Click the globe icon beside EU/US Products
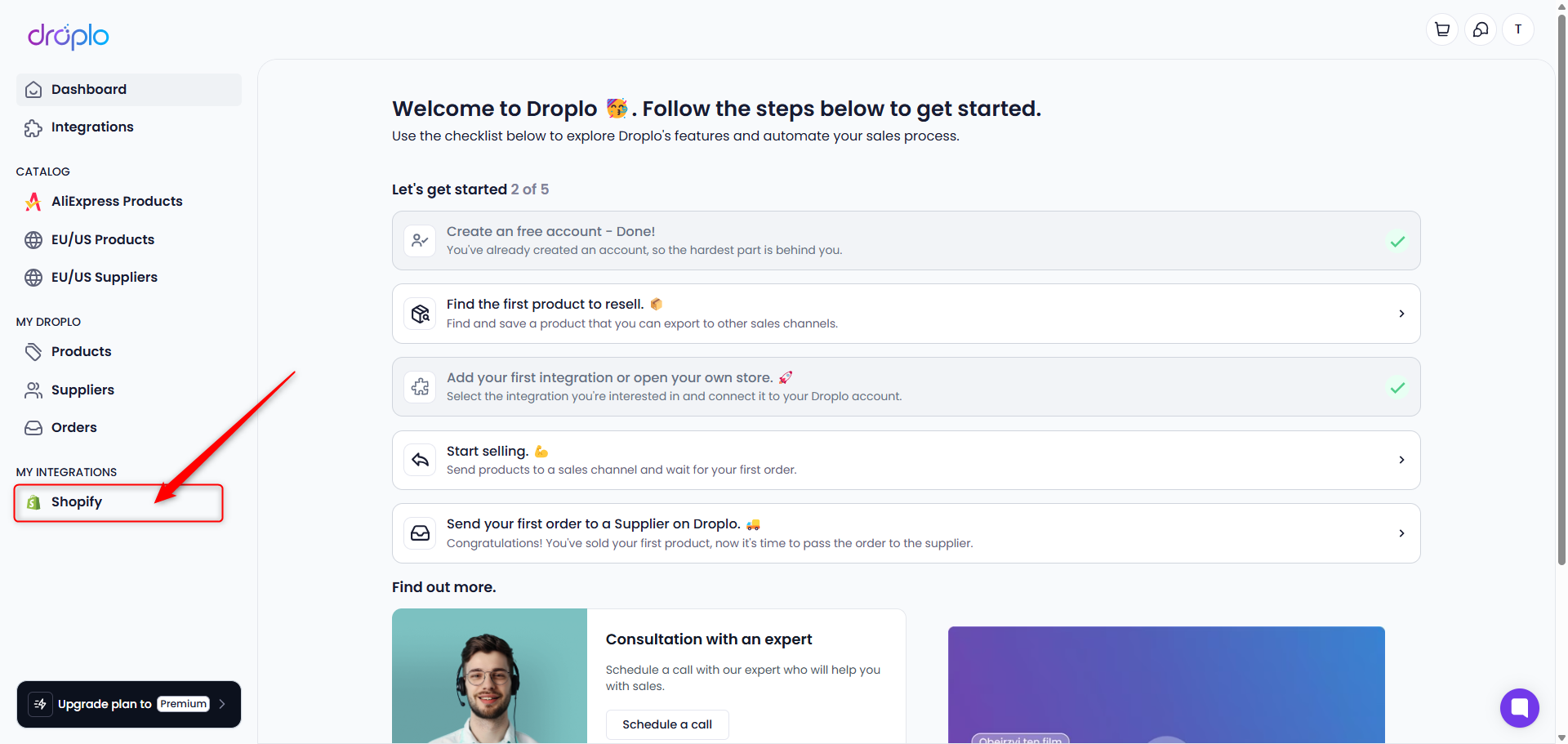This screenshot has height=744, width=1568. point(33,240)
